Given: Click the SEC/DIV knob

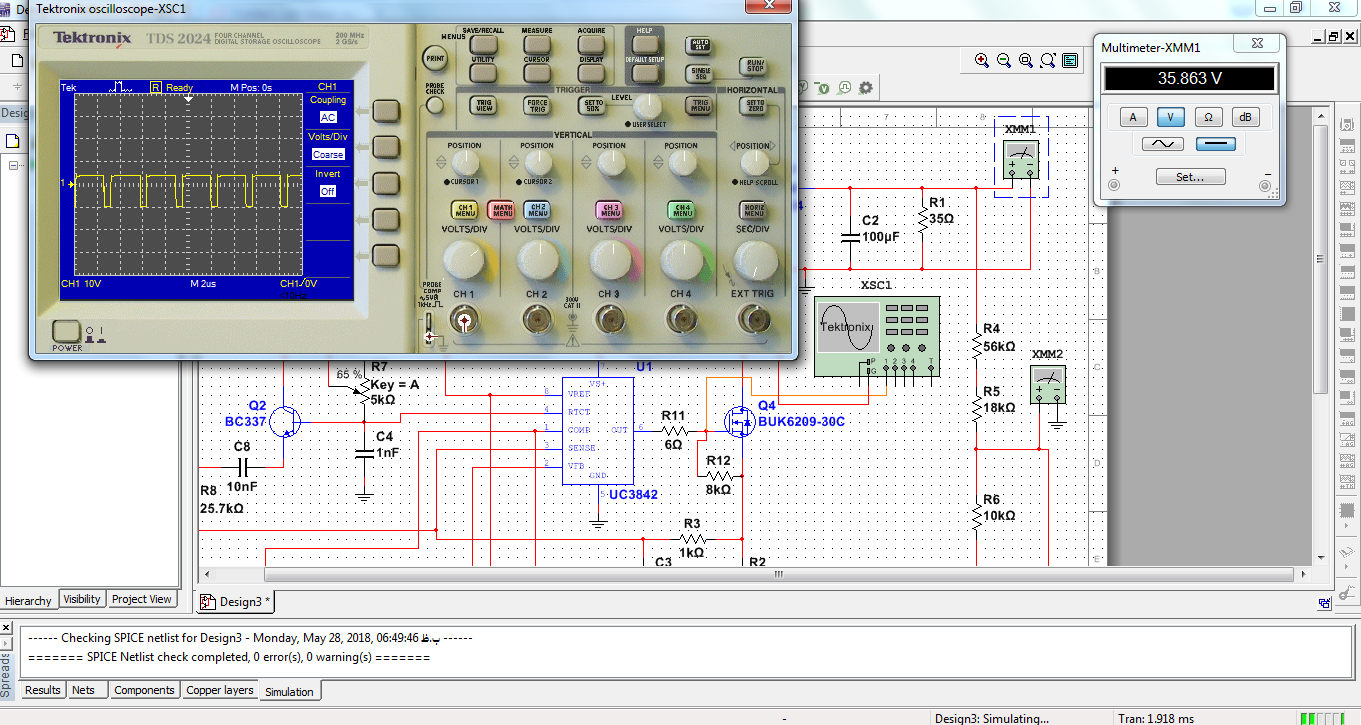Looking at the screenshot, I should point(755,260).
